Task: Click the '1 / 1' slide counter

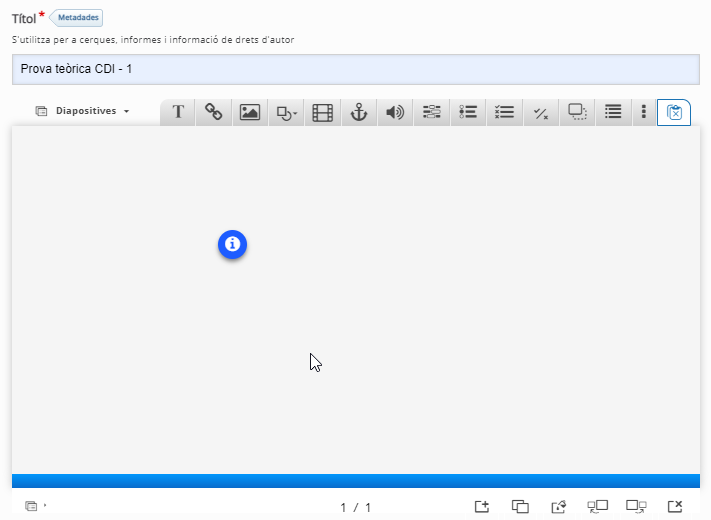Action: [356, 507]
